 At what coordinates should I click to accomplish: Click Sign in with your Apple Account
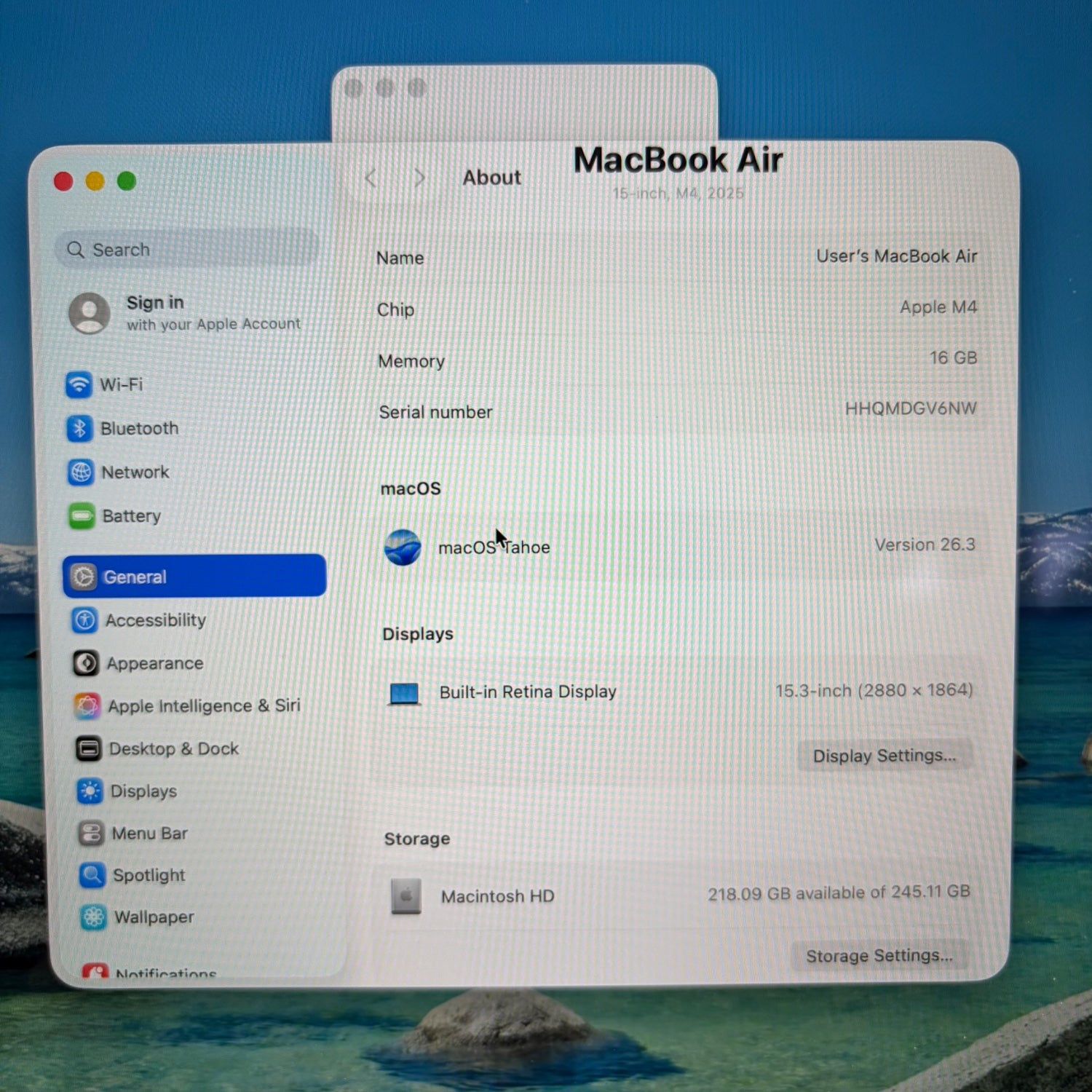(x=186, y=313)
